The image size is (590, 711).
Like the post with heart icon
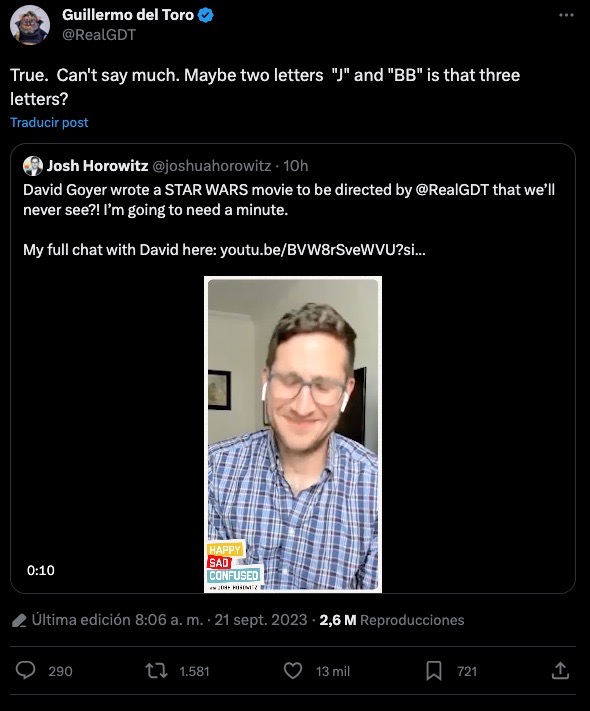293,671
